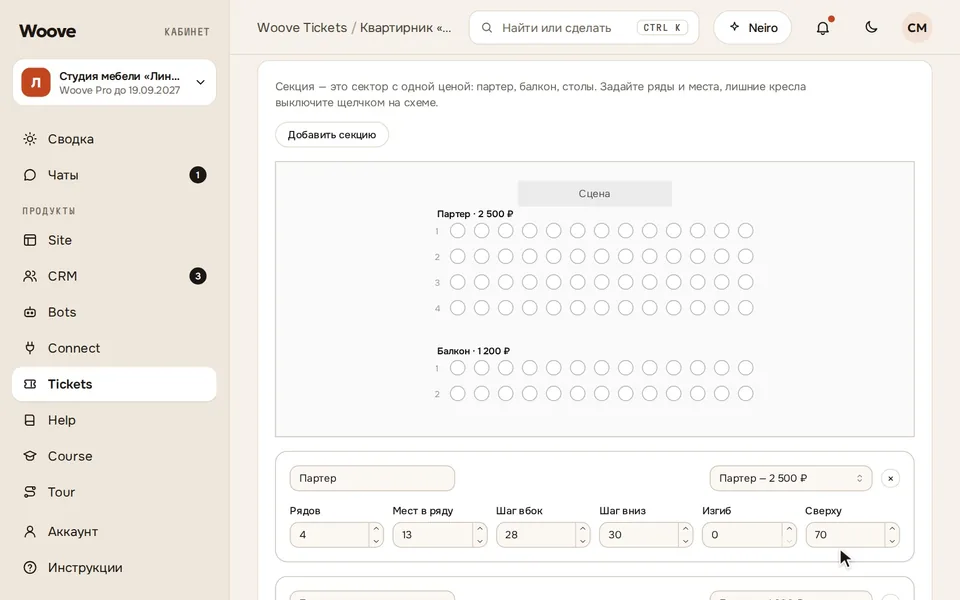Viewport: 960px width, 600px height.
Task: Toggle first seat in Партер row 4
Action: point(457,308)
